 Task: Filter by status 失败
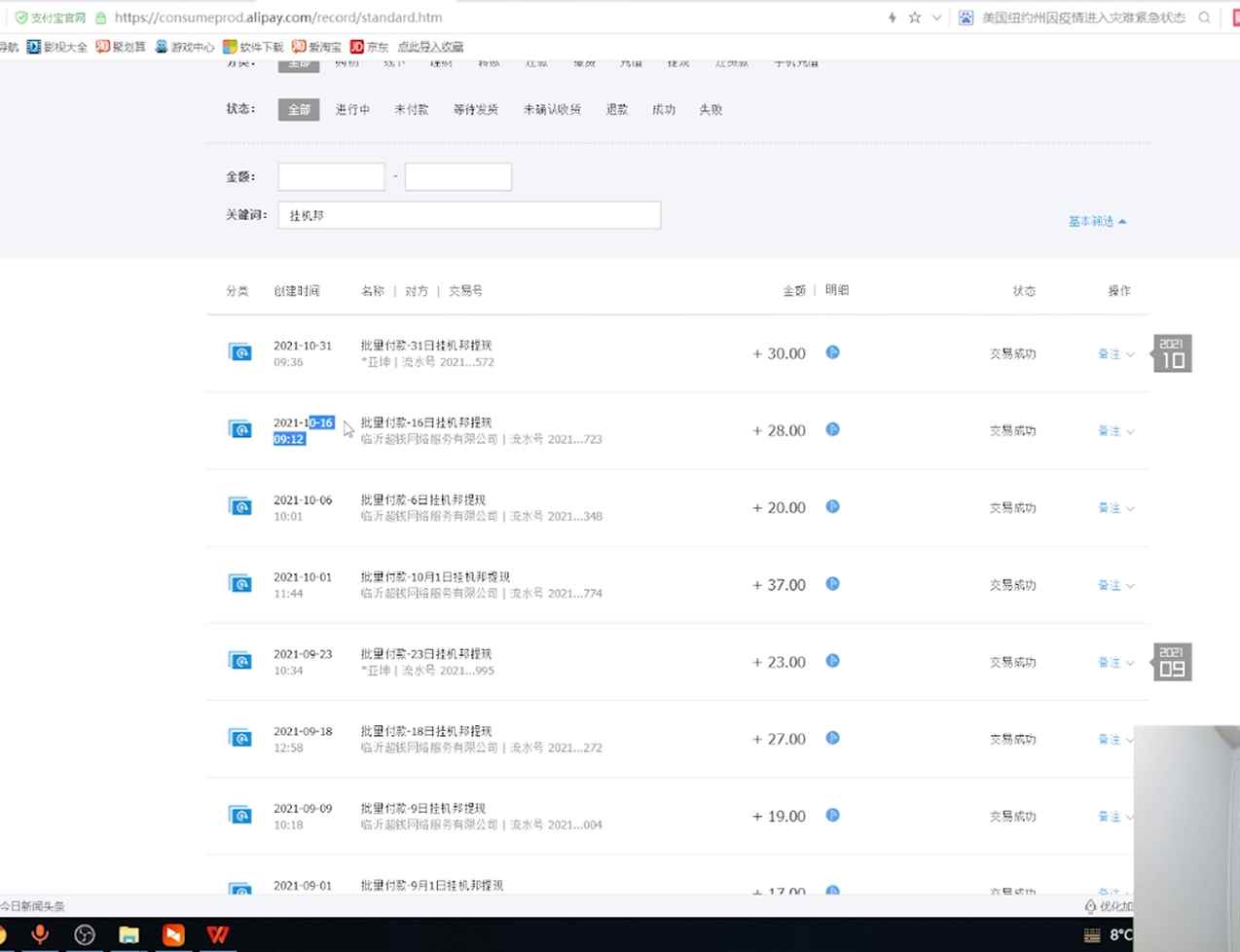tap(711, 109)
